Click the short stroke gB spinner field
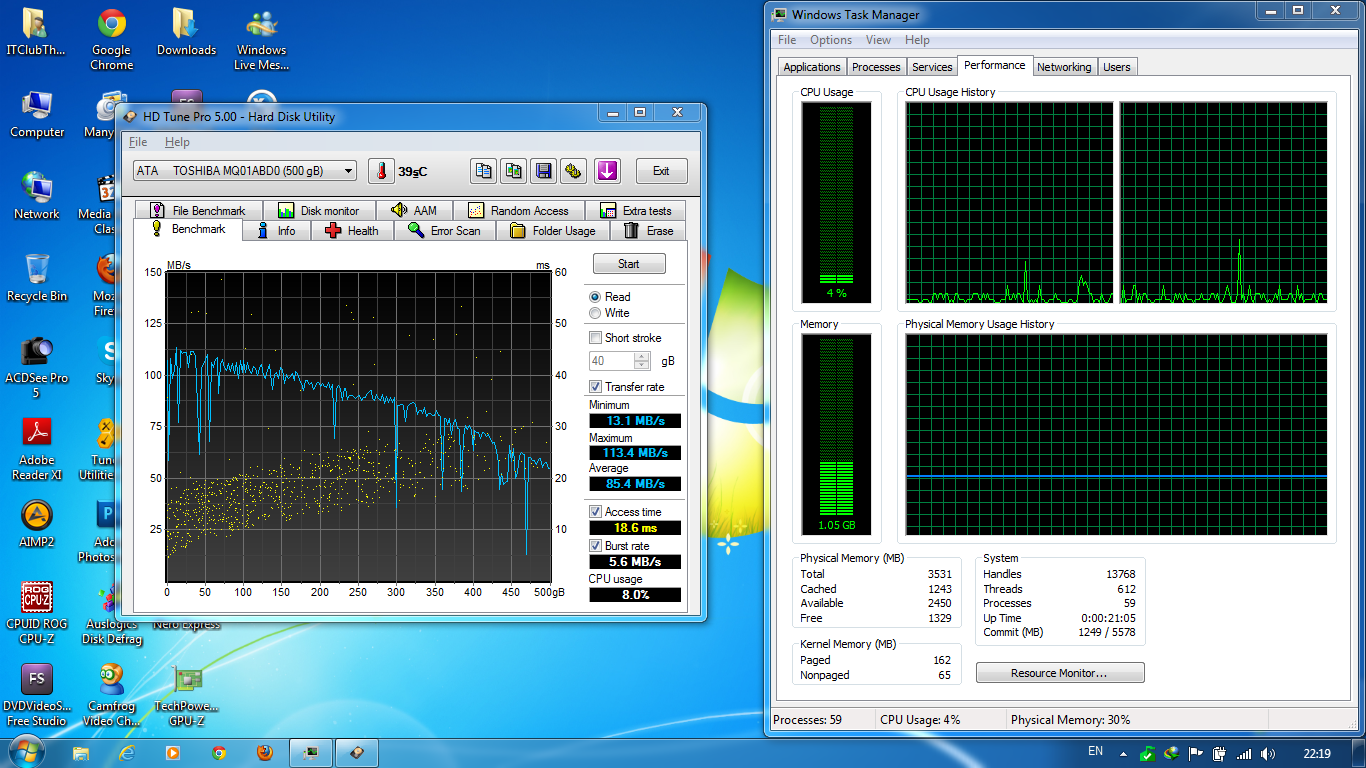Image resolution: width=1366 pixels, height=768 pixels. coord(612,361)
